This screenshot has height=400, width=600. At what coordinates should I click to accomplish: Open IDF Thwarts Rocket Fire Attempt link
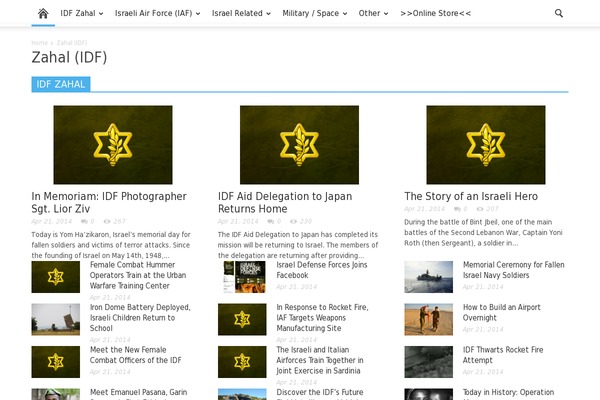tap(503, 355)
